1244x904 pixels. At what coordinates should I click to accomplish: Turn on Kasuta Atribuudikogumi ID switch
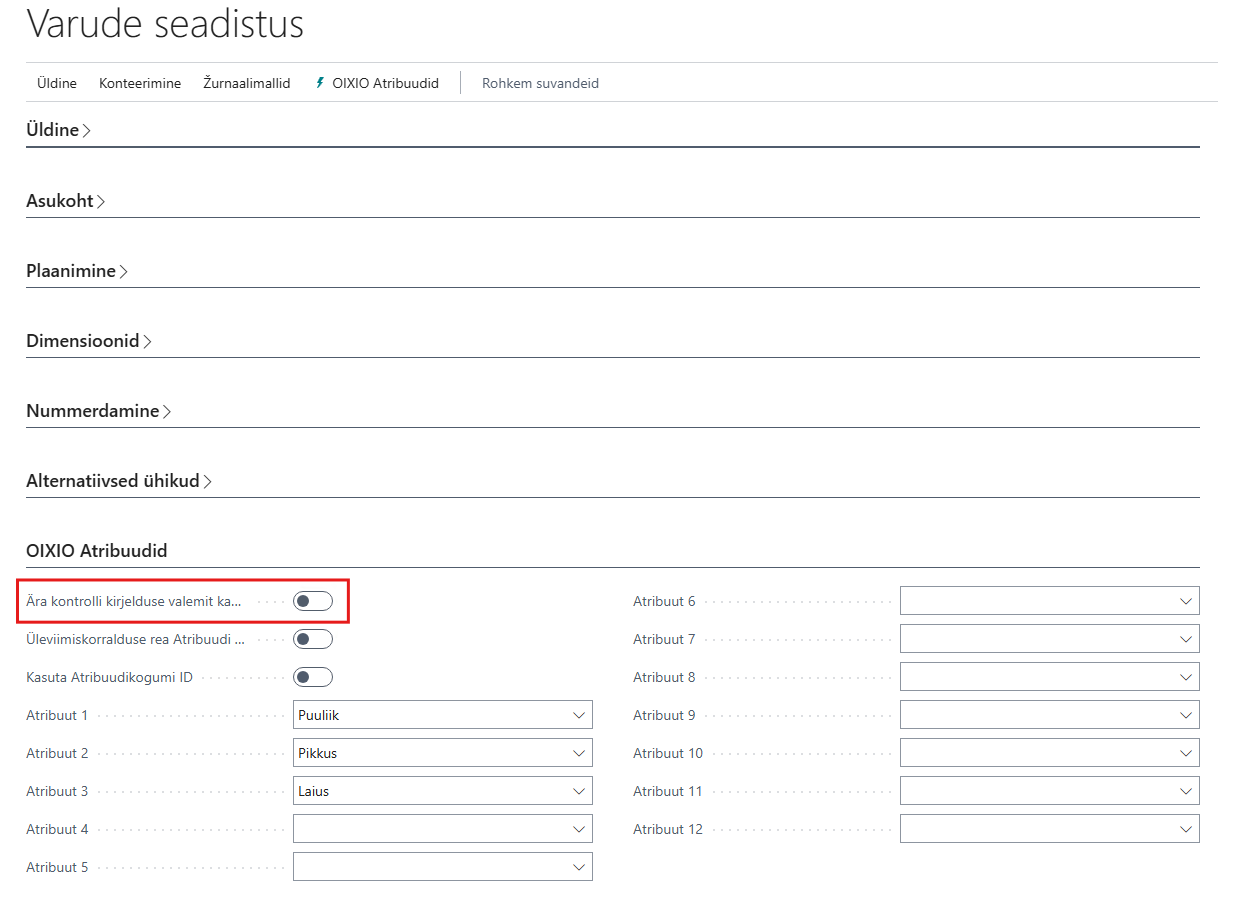tap(312, 677)
